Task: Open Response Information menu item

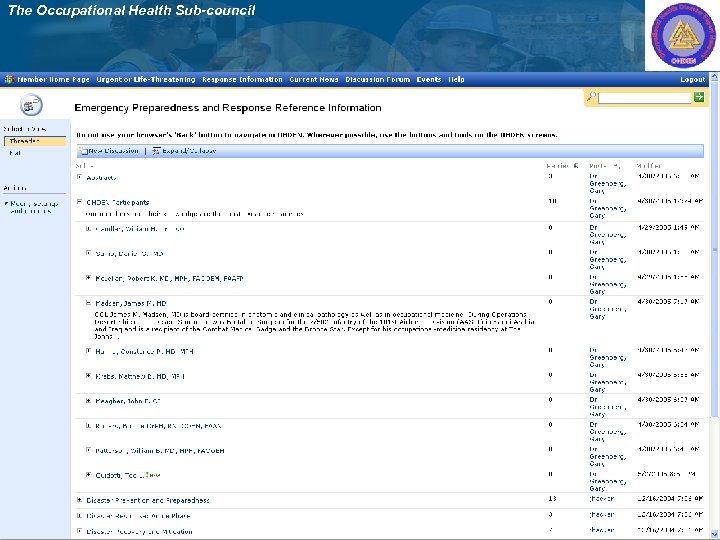Action: point(242,79)
